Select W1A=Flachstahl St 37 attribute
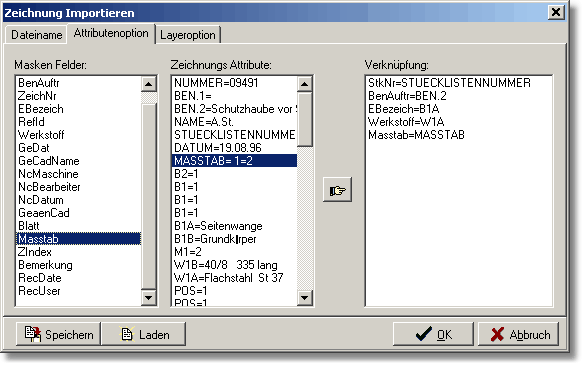The height and width of the screenshot is (365, 582). [x=235, y=278]
